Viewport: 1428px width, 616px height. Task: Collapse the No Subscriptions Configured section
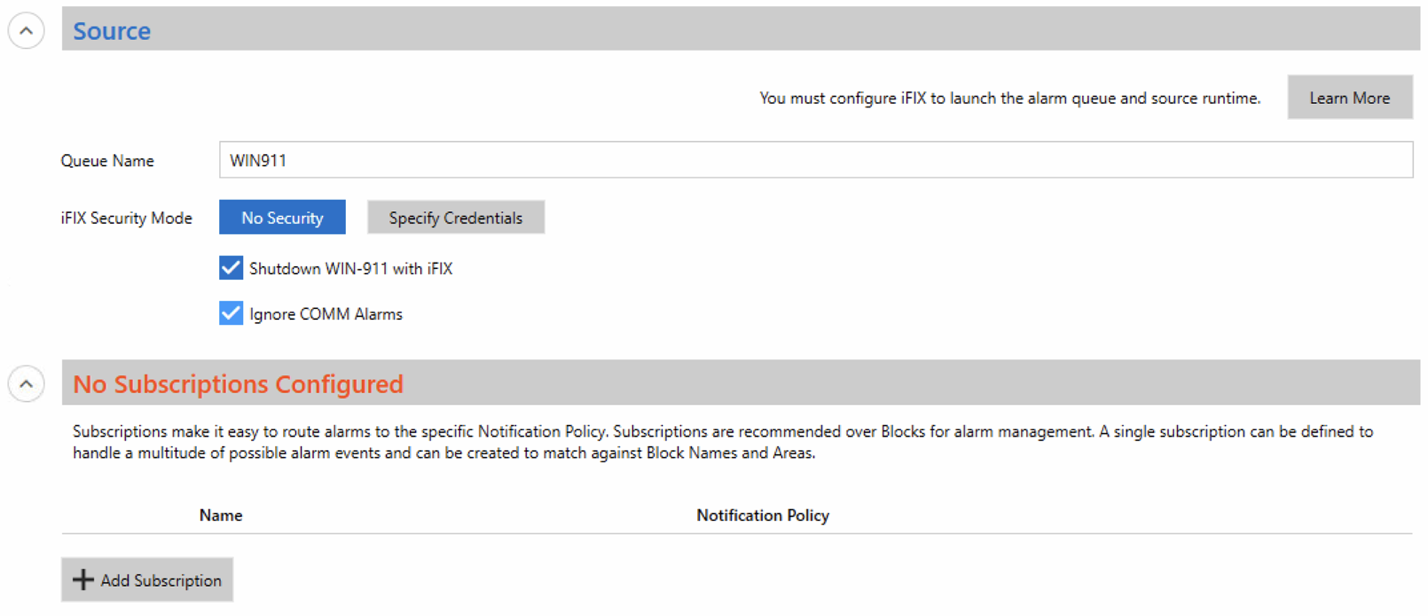click(26, 383)
